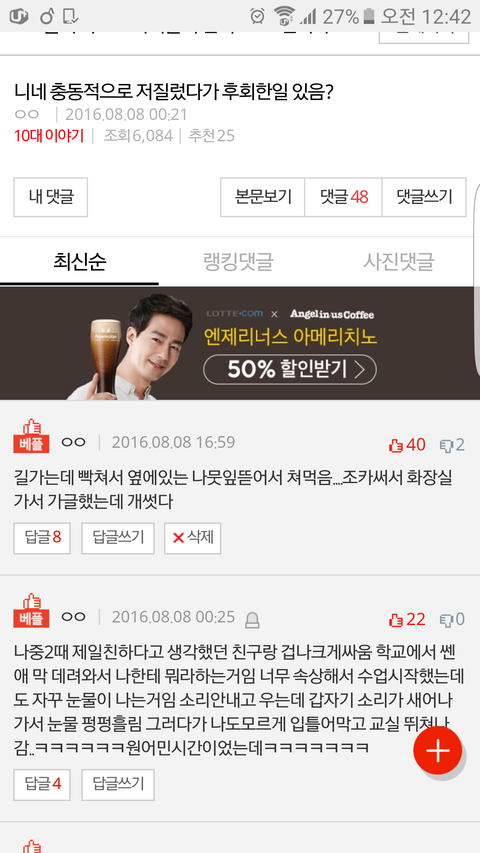Tap alarm clock icon in status bar
The image size is (480, 853).
point(257,16)
